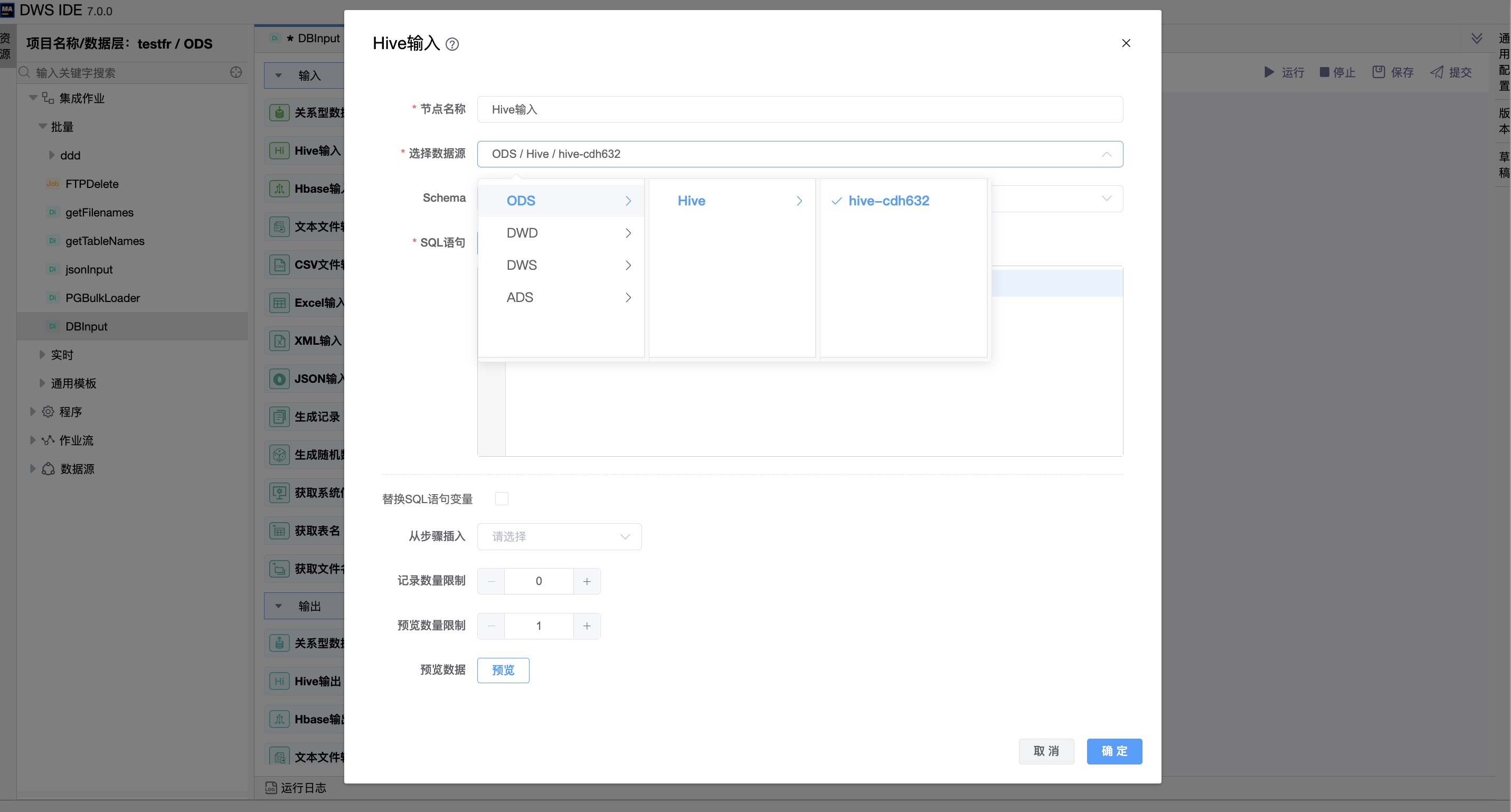Open getTableNames job in the tree

[105, 241]
